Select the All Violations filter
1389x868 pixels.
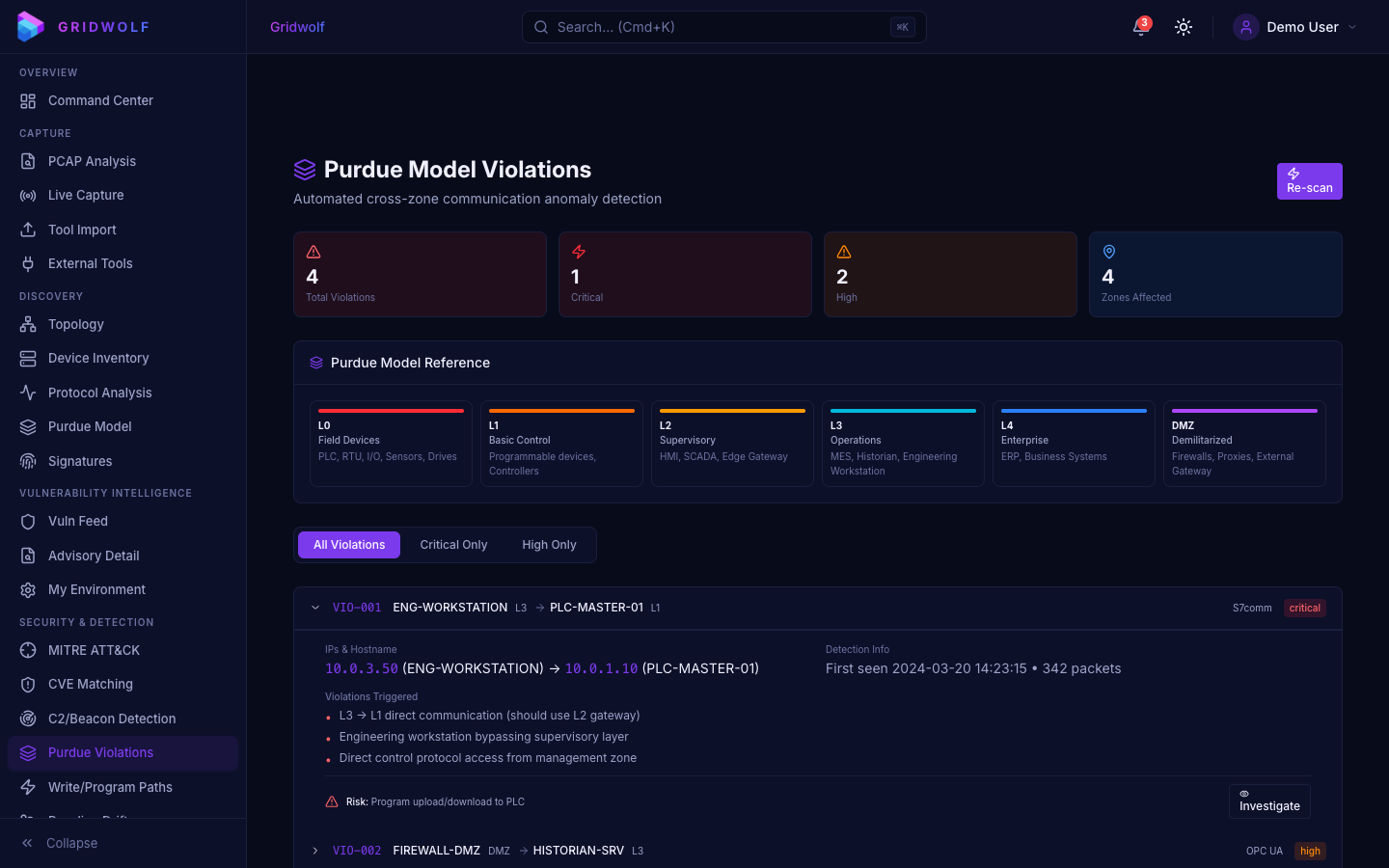(349, 545)
